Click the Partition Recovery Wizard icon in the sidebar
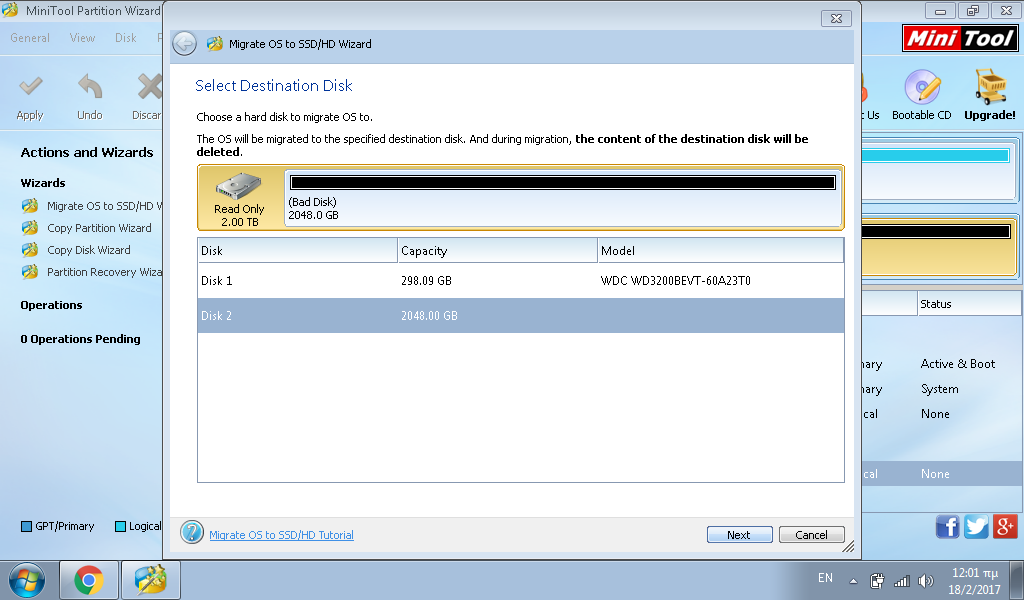 (x=30, y=272)
